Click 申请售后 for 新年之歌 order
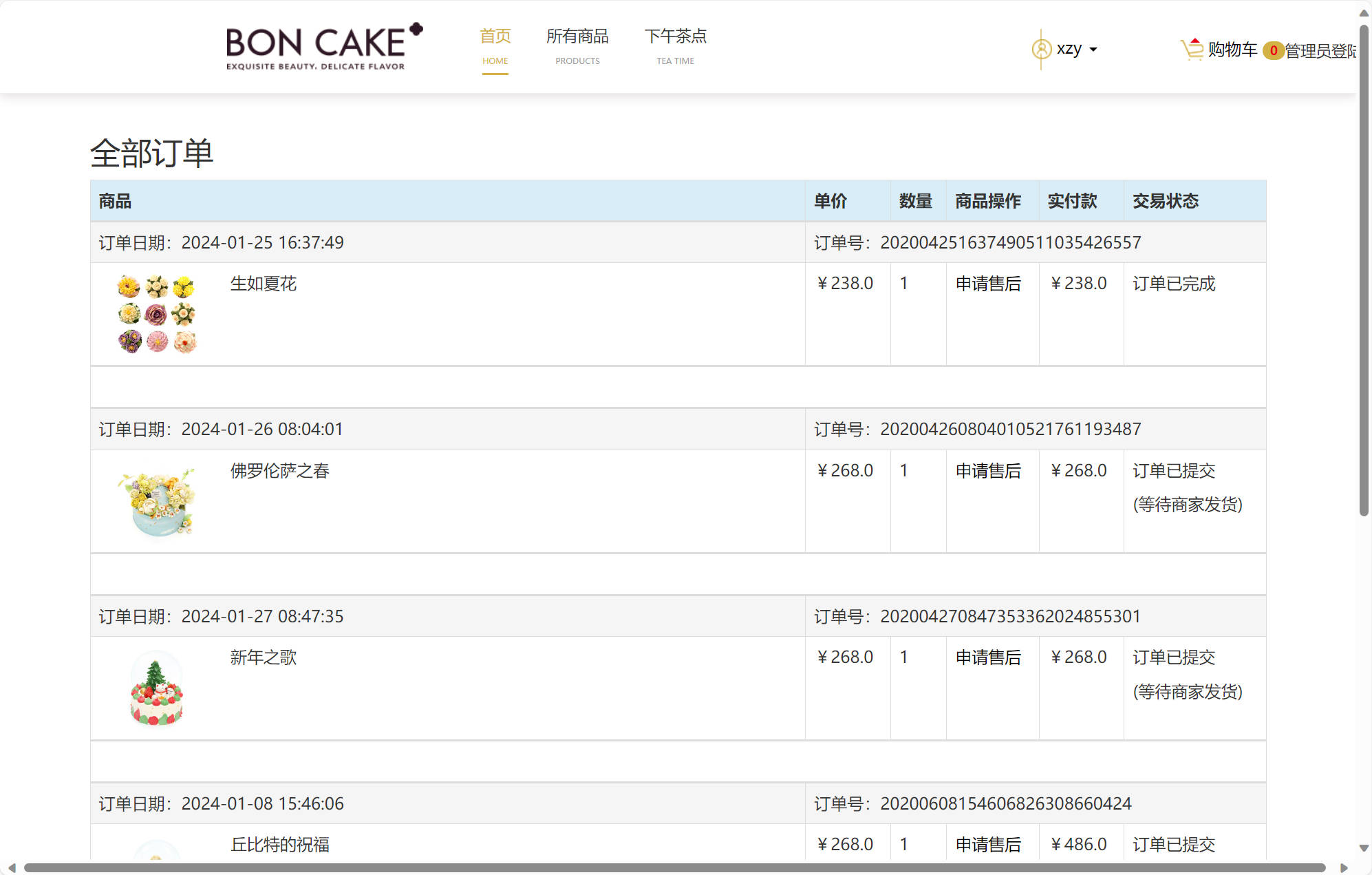 coord(988,657)
